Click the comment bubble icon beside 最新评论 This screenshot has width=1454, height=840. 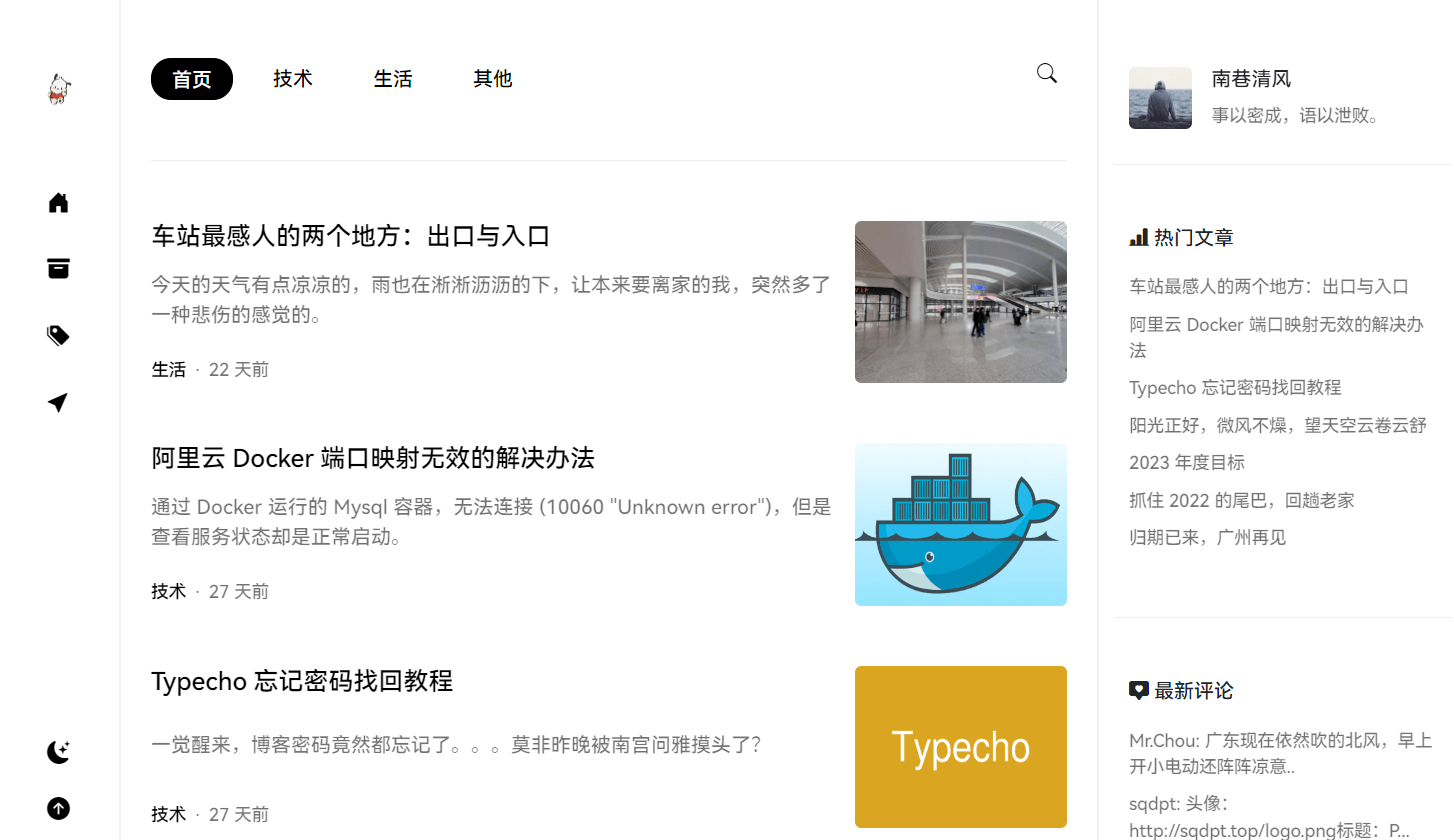pyautogui.click(x=1138, y=690)
